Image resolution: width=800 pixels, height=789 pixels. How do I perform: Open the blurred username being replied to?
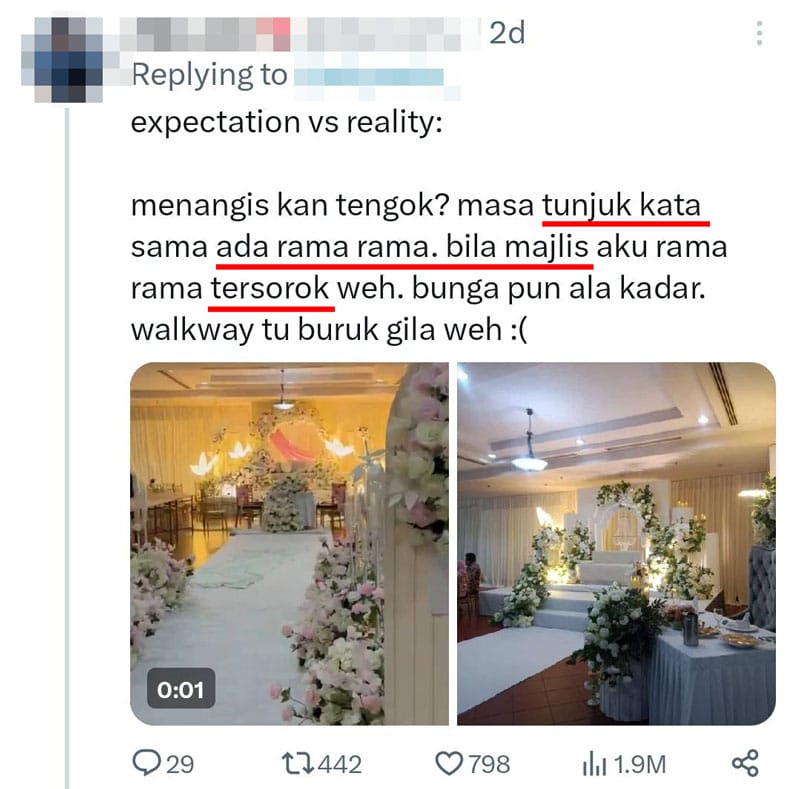tap(369, 77)
